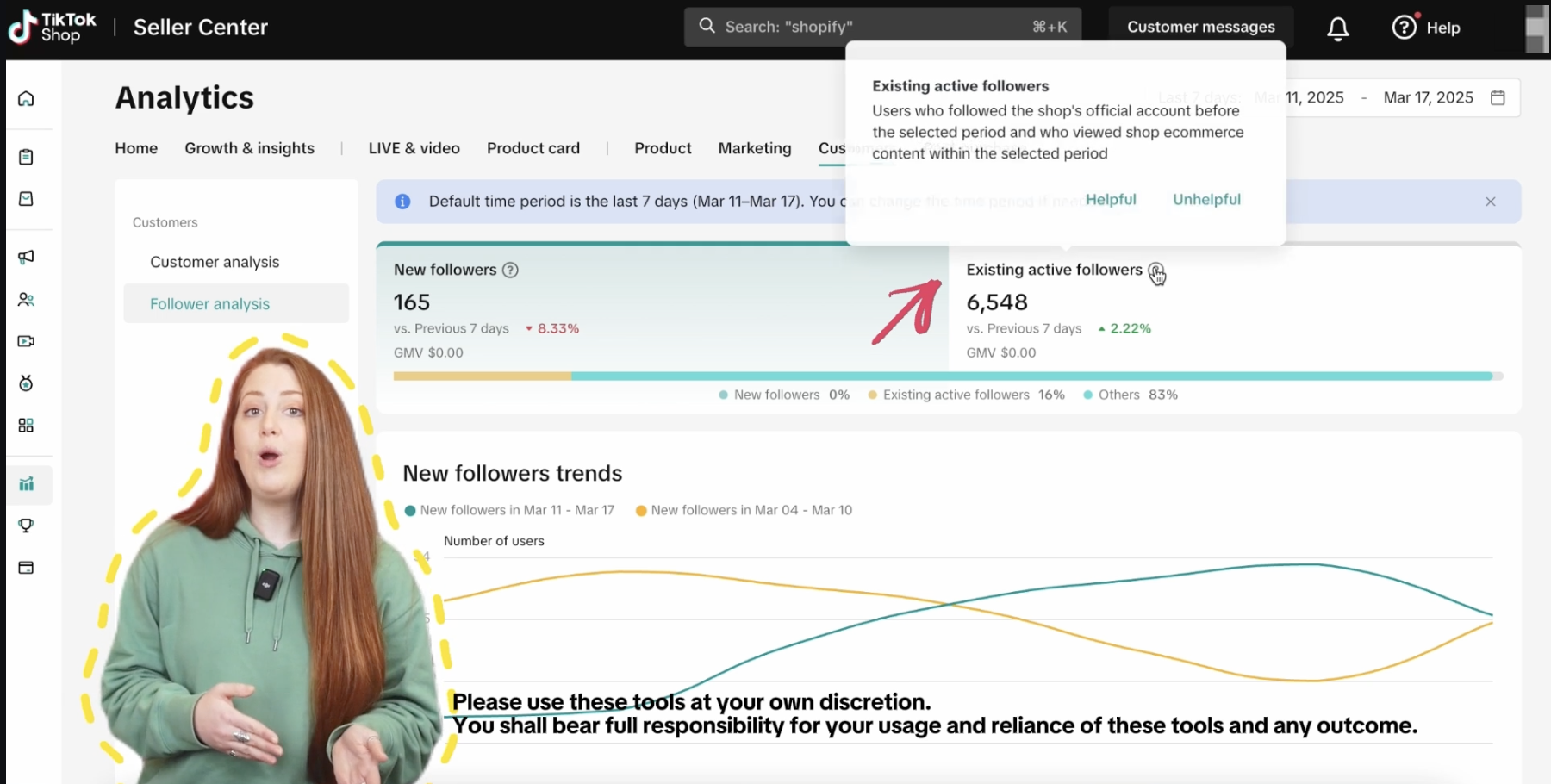Screen dimensions: 1551x784
Task: Click the home icon in the left sidebar
Action: click(x=26, y=98)
